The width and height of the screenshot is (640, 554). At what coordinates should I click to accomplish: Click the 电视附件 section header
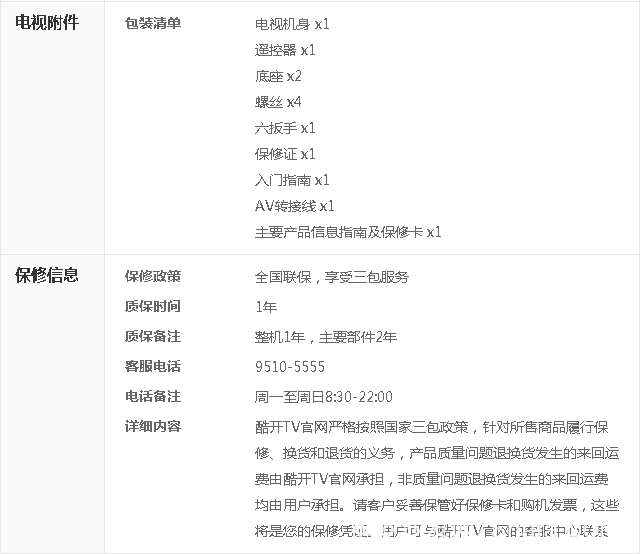click(x=46, y=22)
